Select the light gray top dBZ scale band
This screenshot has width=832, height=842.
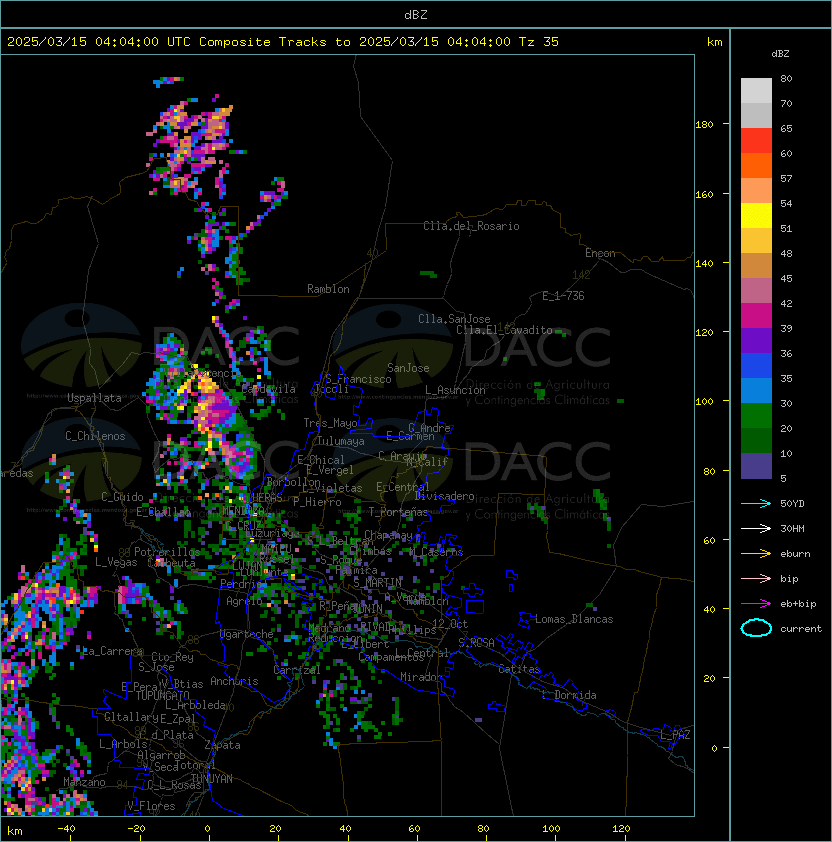point(756,91)
